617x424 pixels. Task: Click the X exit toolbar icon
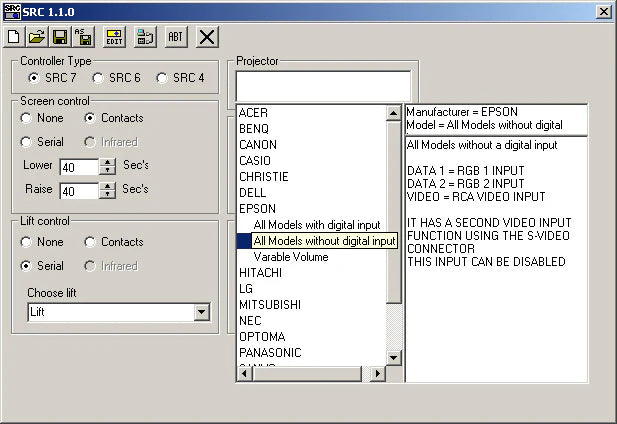[x=207, y=37]
